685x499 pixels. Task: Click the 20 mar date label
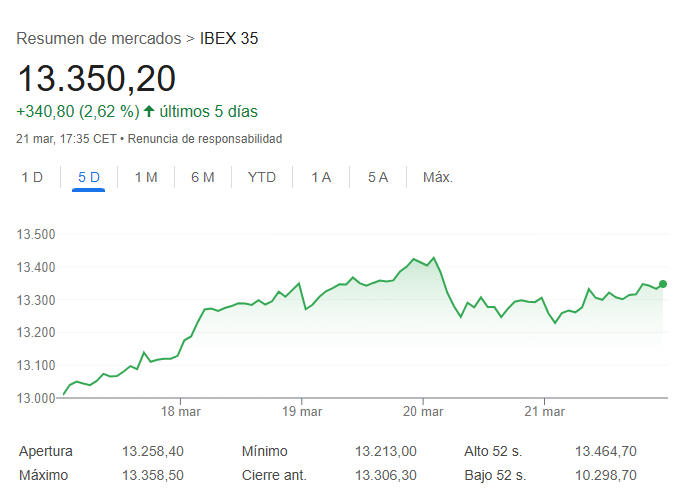coord(423,411)
